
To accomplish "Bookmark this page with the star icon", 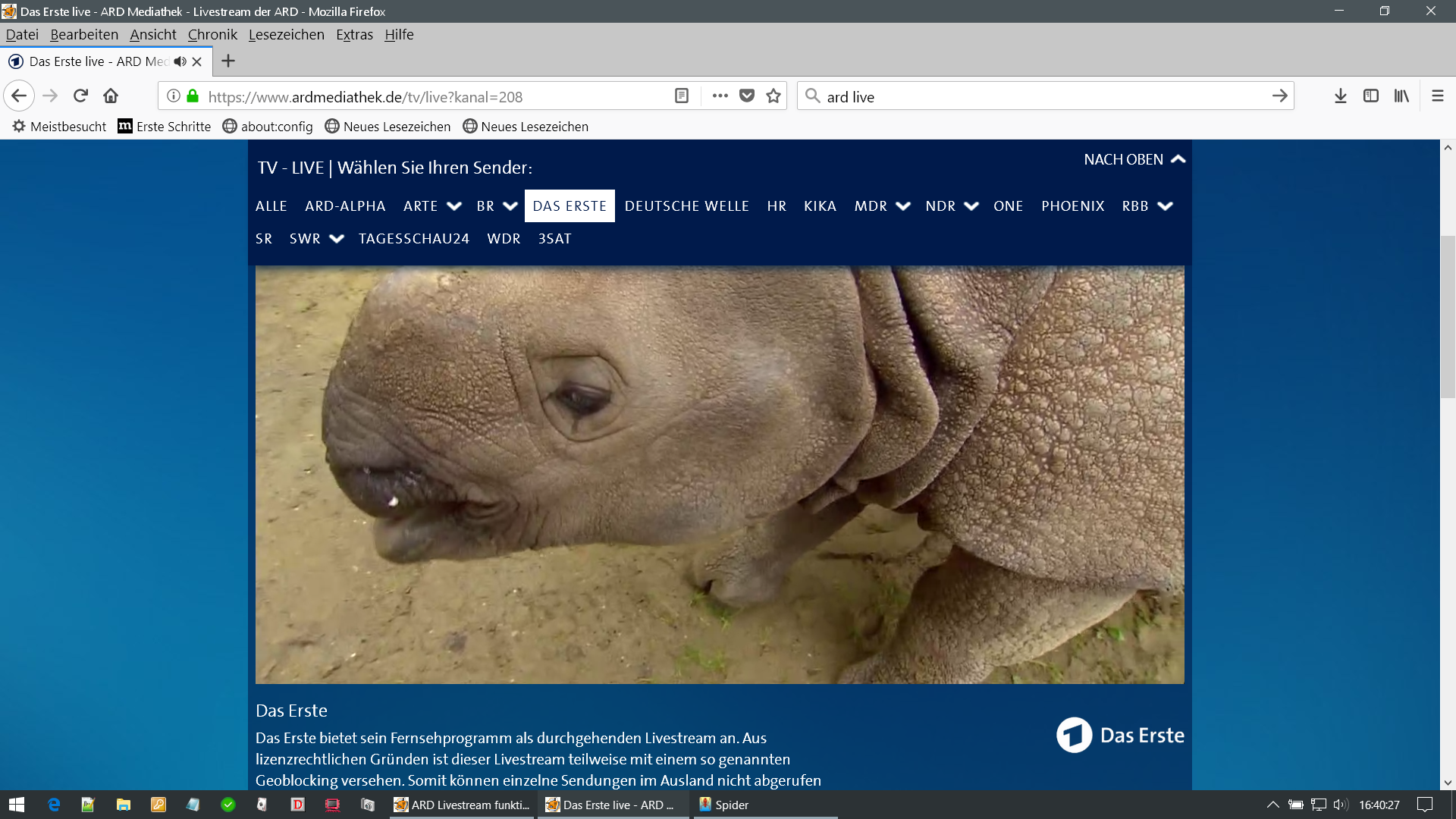I will click(773, 96).
